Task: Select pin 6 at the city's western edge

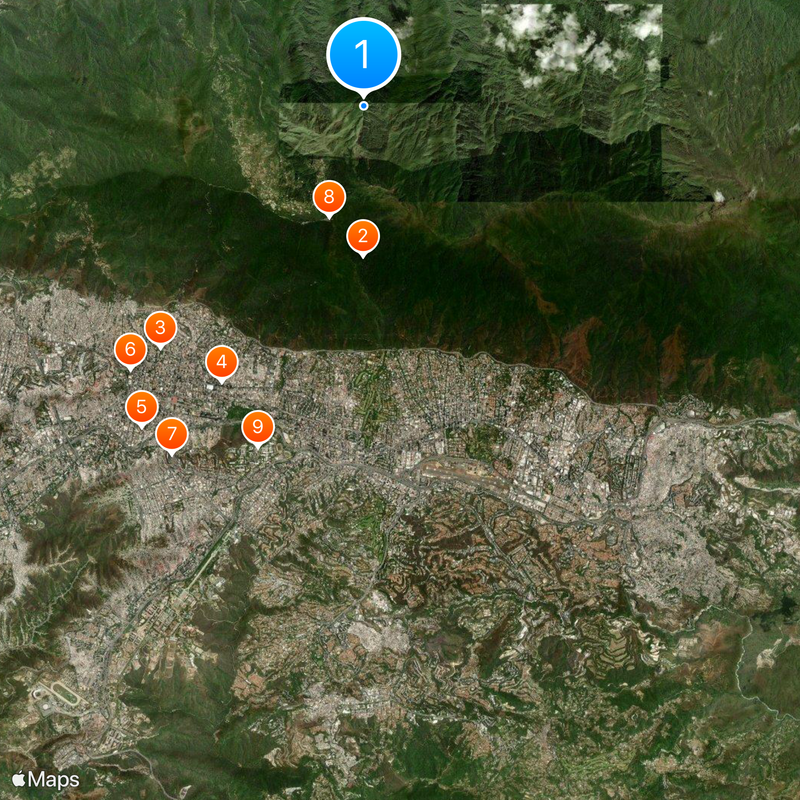Action: click(130, 349)
